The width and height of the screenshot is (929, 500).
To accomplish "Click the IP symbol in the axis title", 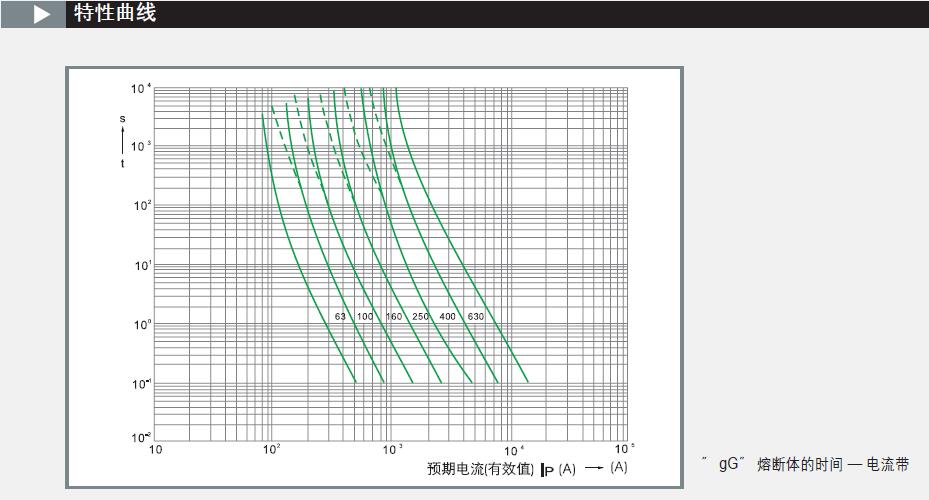I will pos(548,469).
